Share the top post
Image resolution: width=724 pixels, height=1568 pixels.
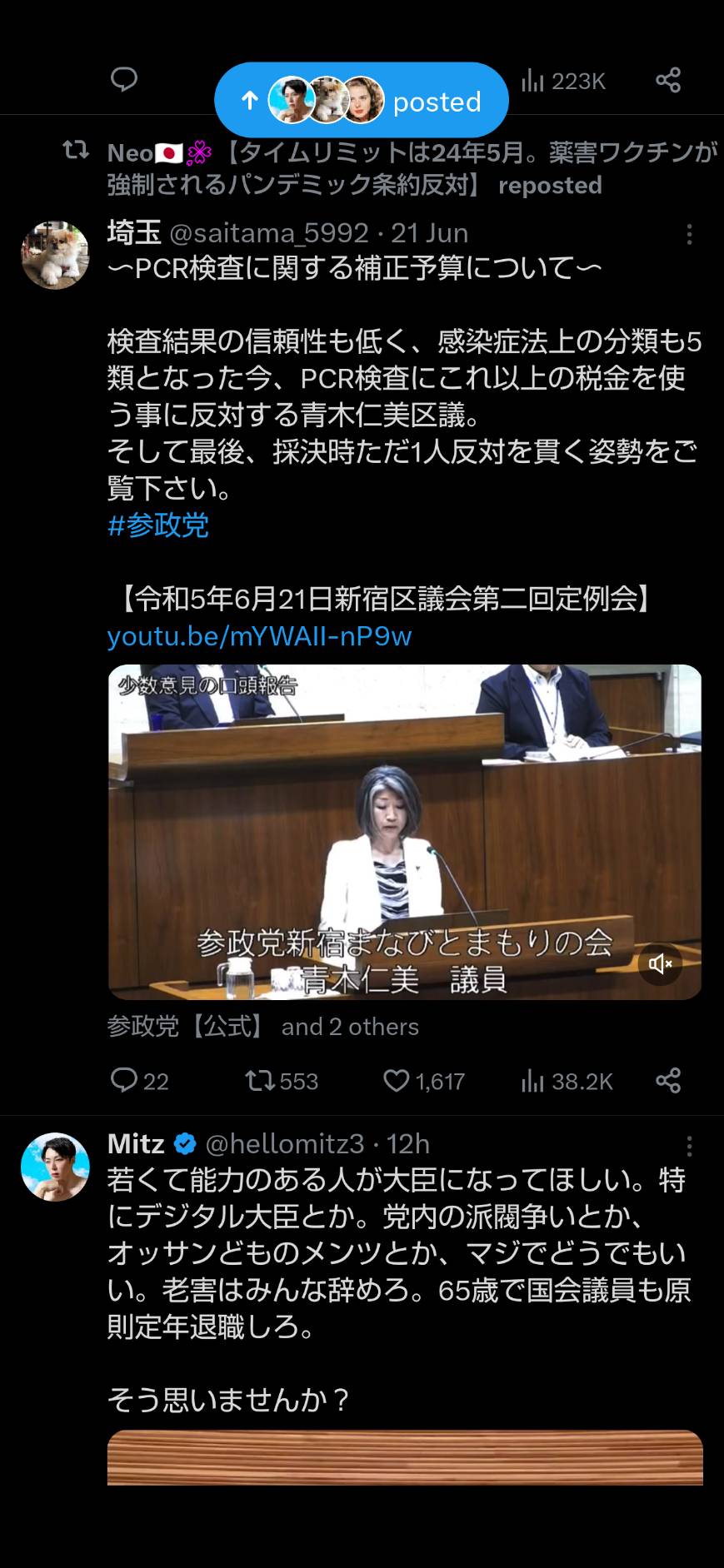point(668,80)
